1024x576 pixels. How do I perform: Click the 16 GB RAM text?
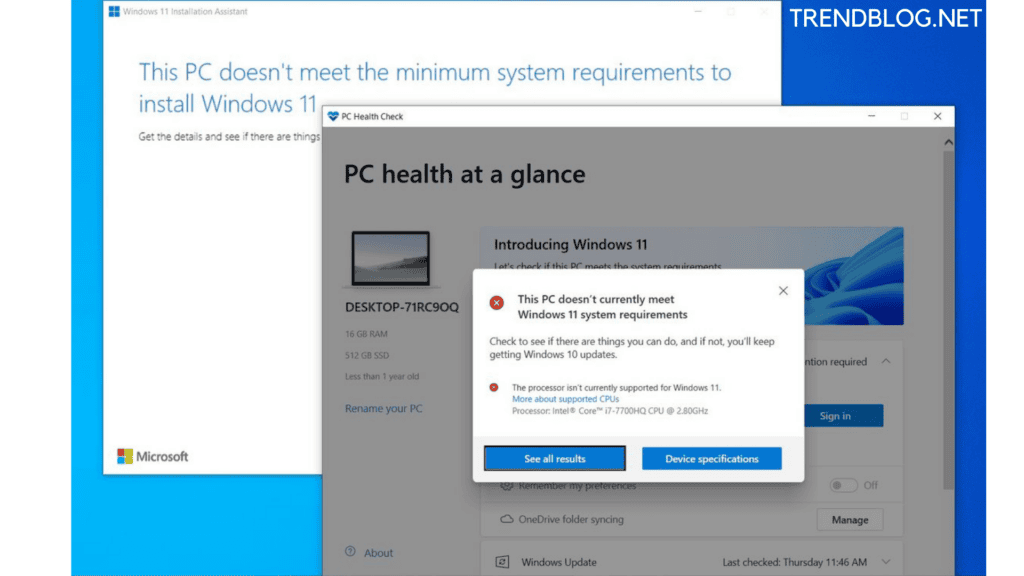[366, 334]
